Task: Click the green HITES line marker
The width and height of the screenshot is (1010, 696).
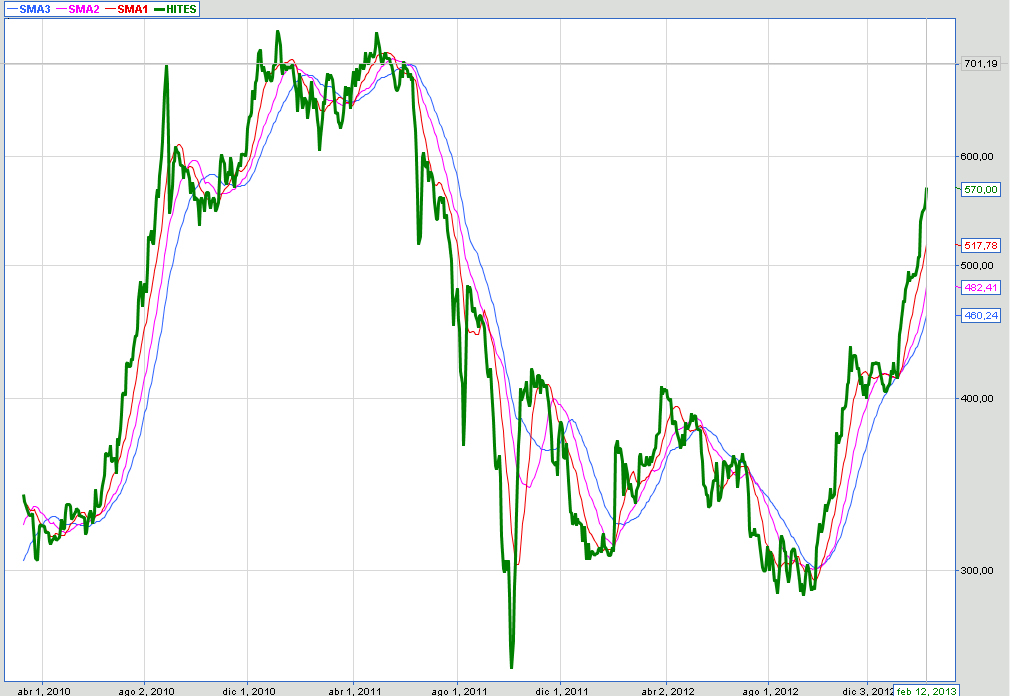Action: tap(160, 8)
